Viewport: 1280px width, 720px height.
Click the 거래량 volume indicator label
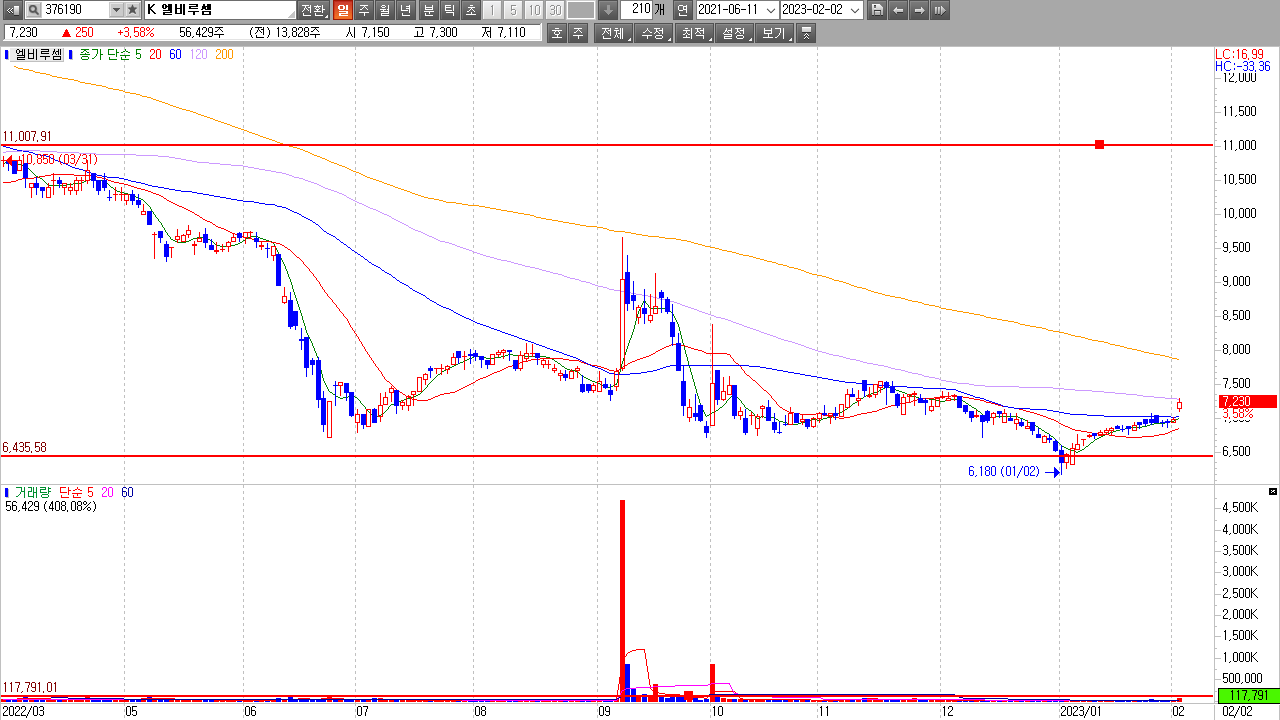[x=33, y=492]
